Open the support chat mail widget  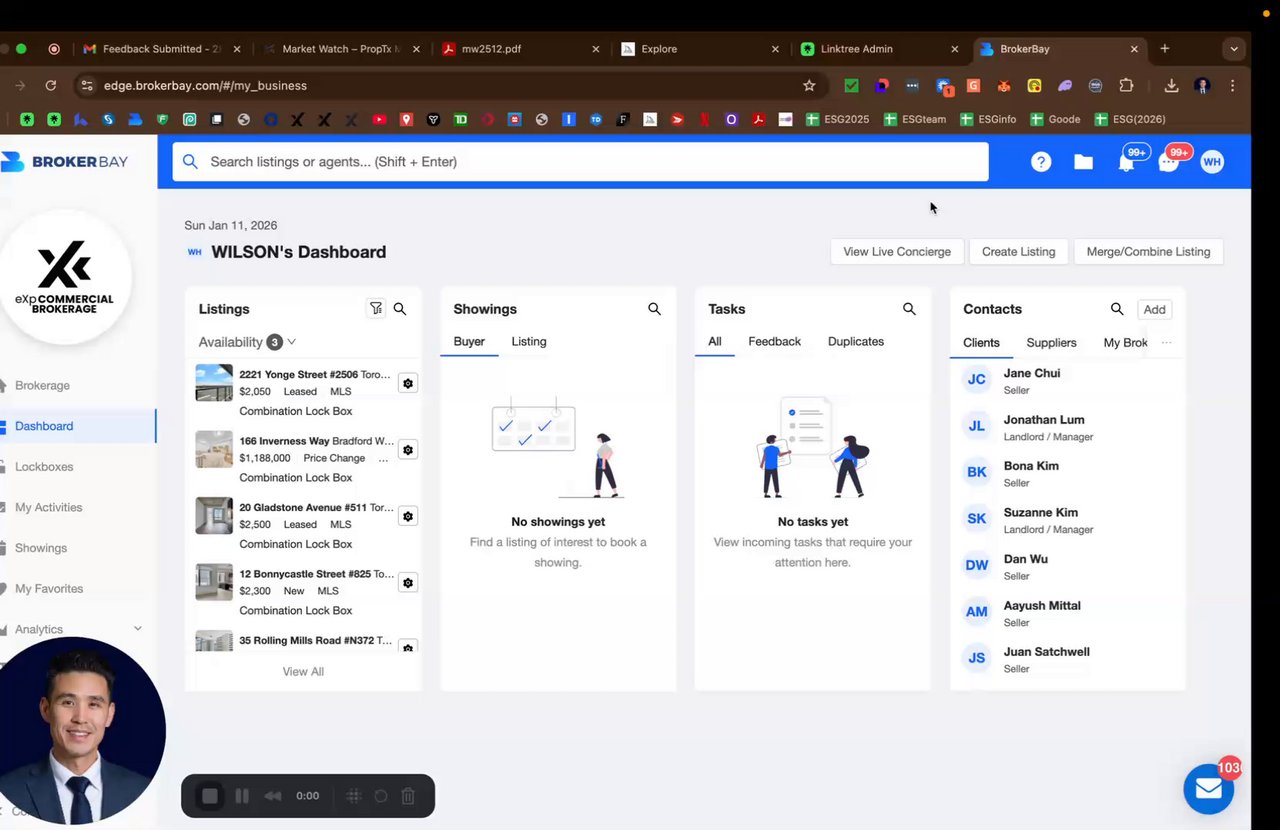pos(1209,789)
